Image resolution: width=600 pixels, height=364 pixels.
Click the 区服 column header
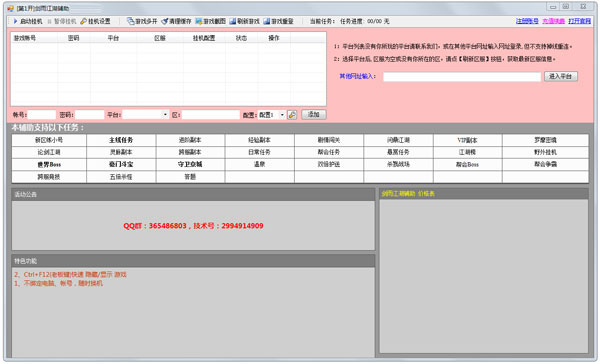160,38
